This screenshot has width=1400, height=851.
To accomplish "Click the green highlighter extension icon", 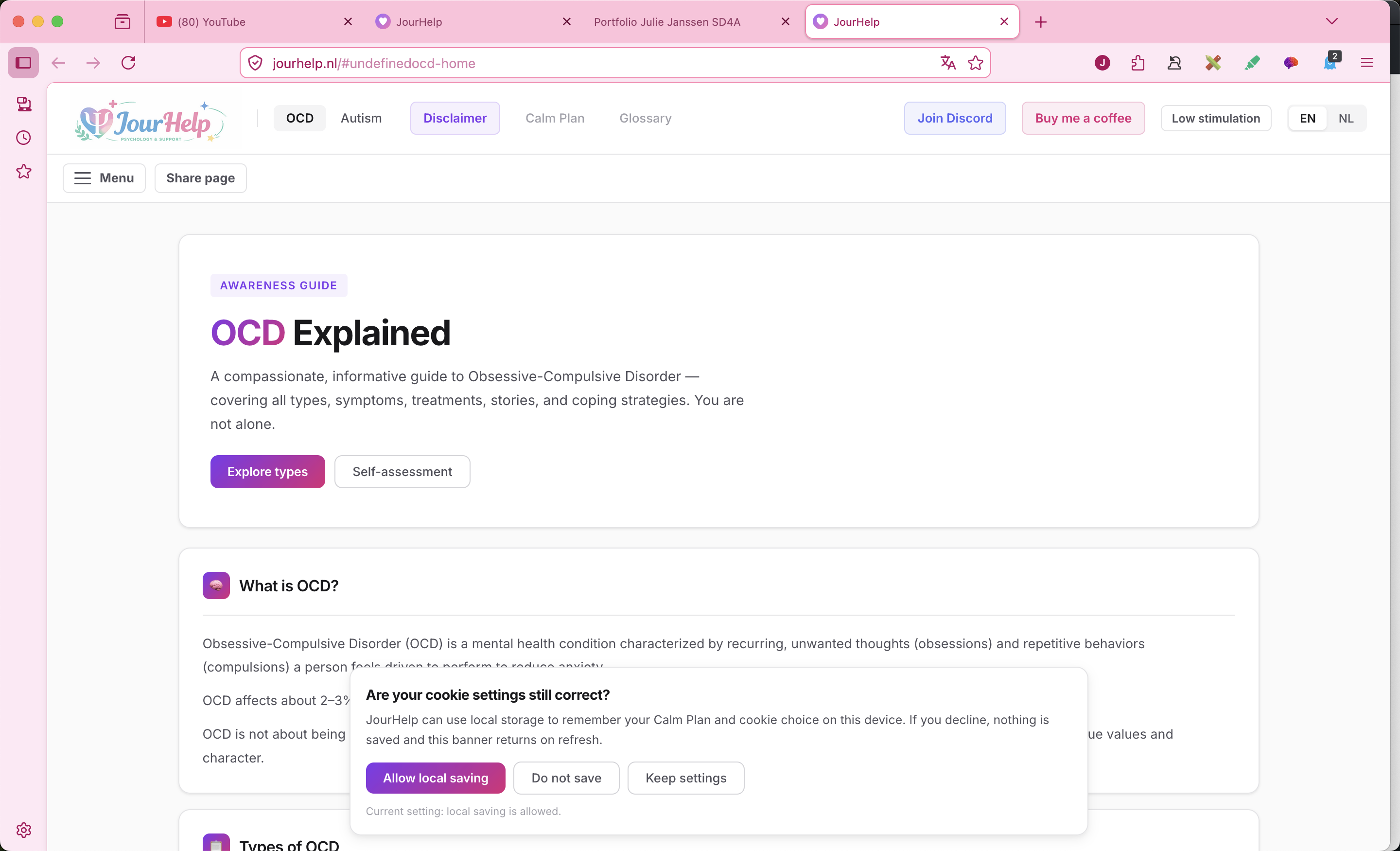I will pos(1252,63).
